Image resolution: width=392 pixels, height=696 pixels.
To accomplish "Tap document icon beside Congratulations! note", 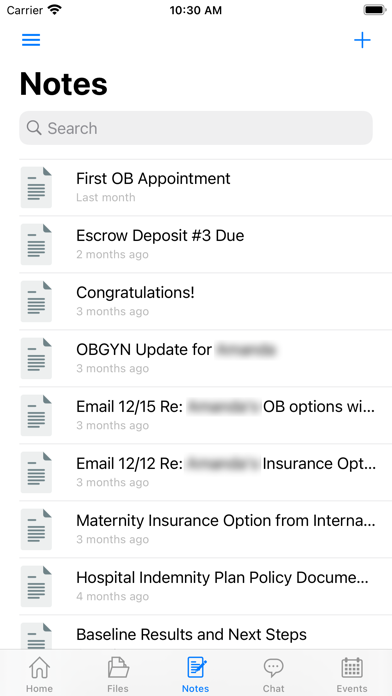I will tap(36, 301).
